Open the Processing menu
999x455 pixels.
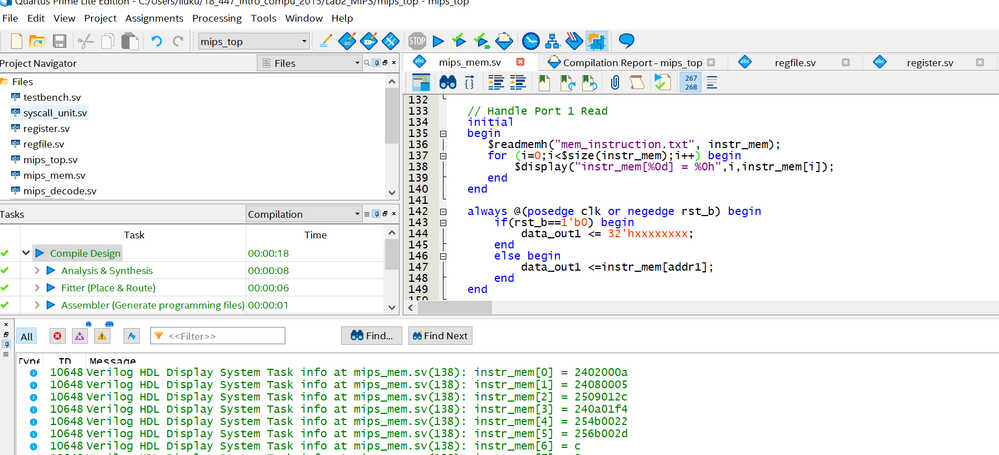(x=216, y=18)
